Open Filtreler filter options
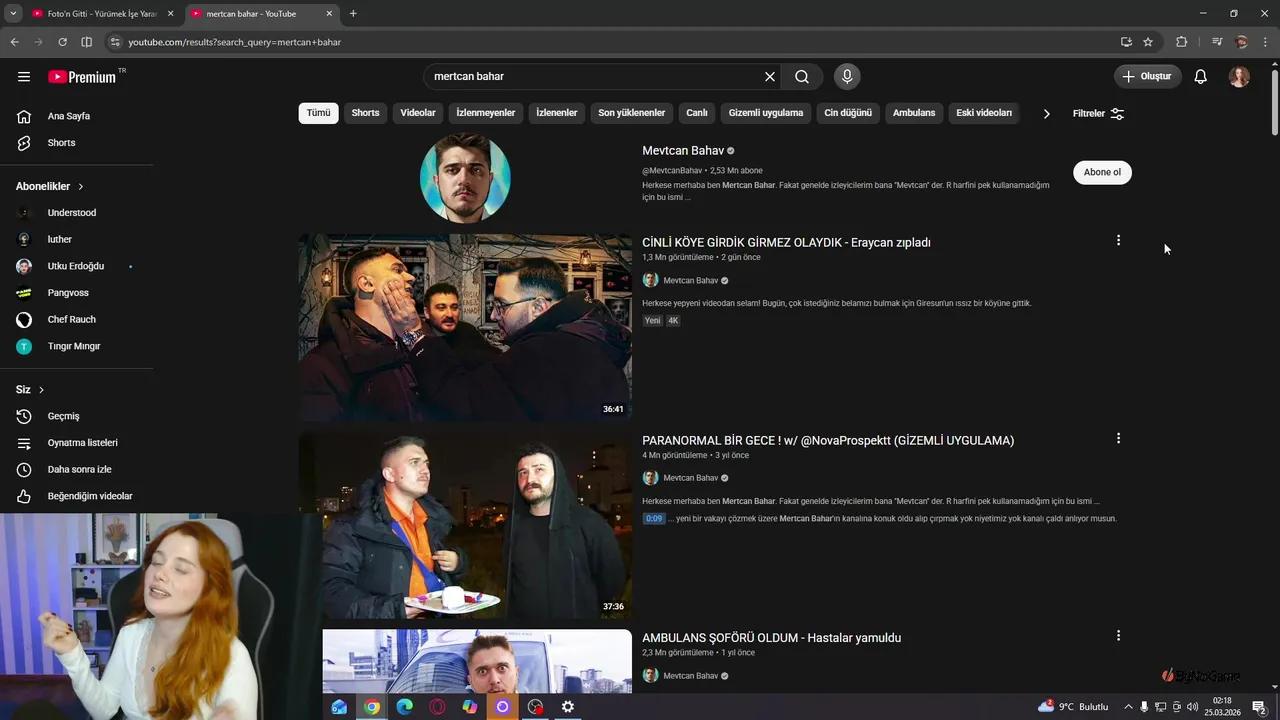1280x720 pixels. [1098, 114]
